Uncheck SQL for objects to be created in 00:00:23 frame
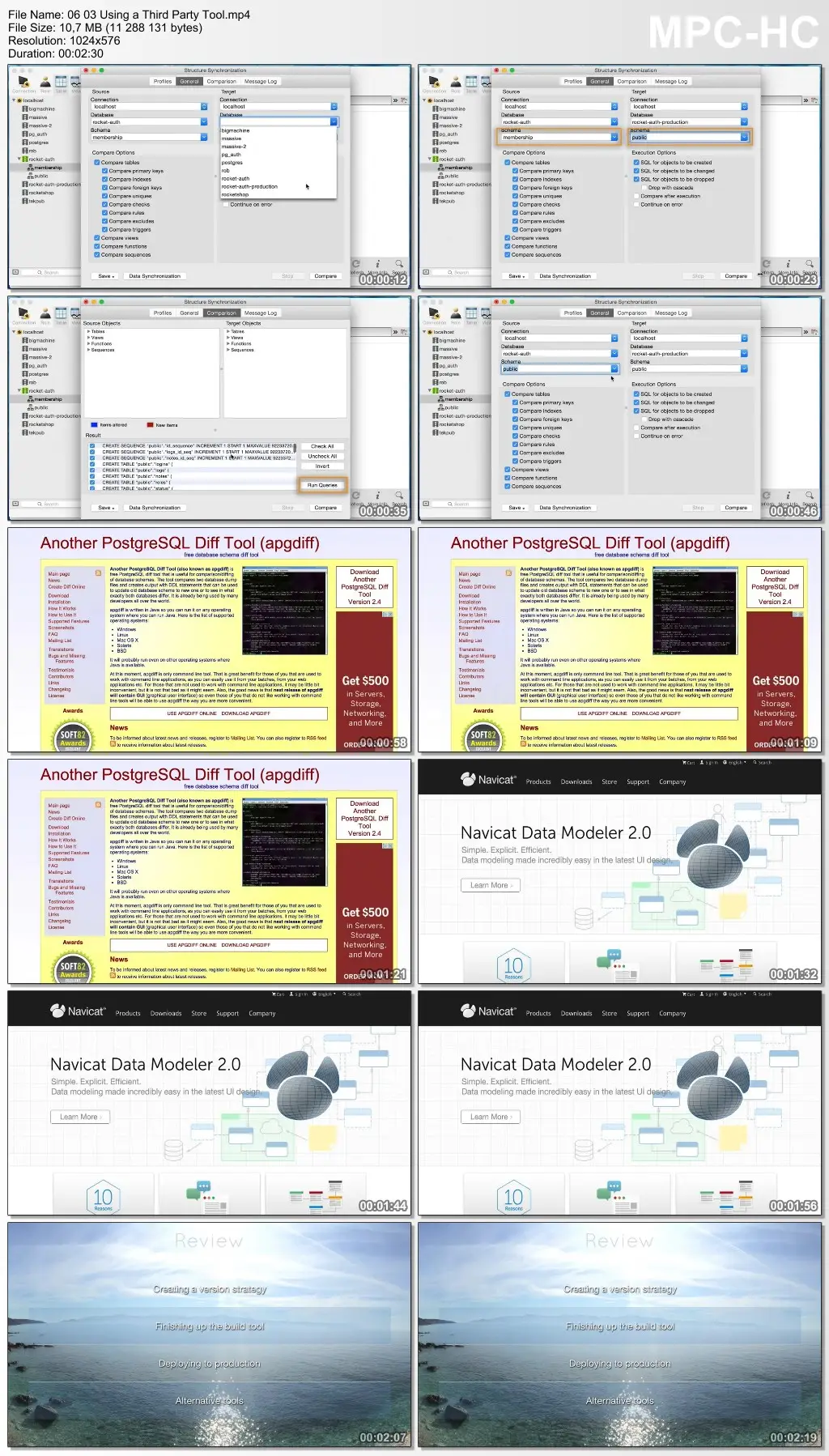 (636, 163)
